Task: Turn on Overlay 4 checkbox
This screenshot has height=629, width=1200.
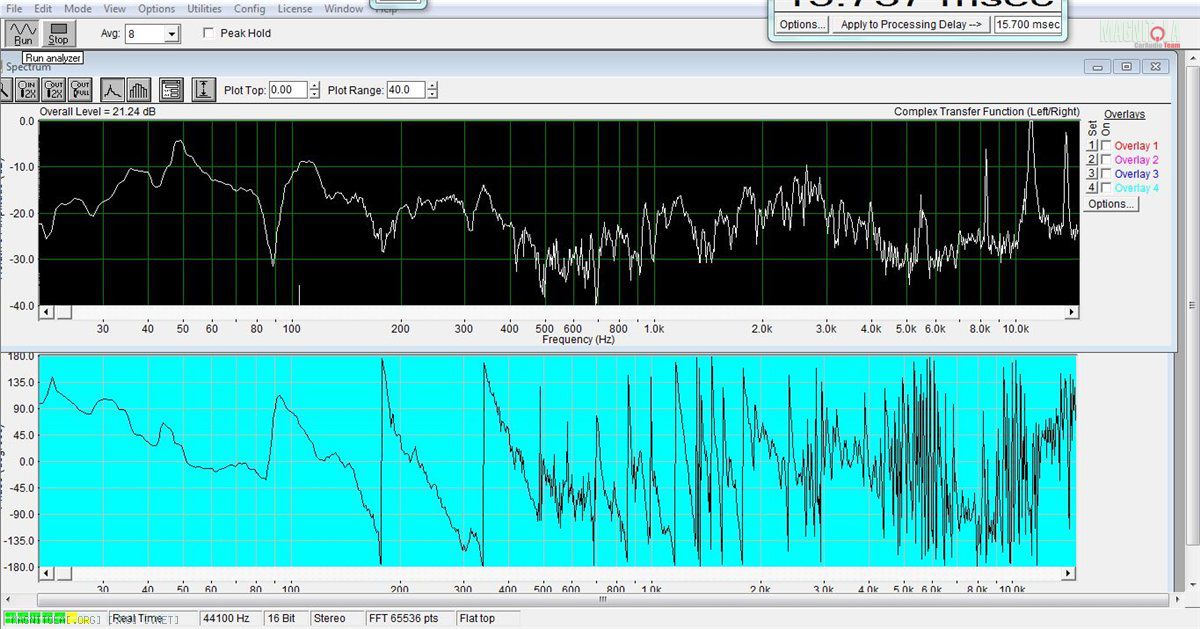Action: tap(1106, 188)
